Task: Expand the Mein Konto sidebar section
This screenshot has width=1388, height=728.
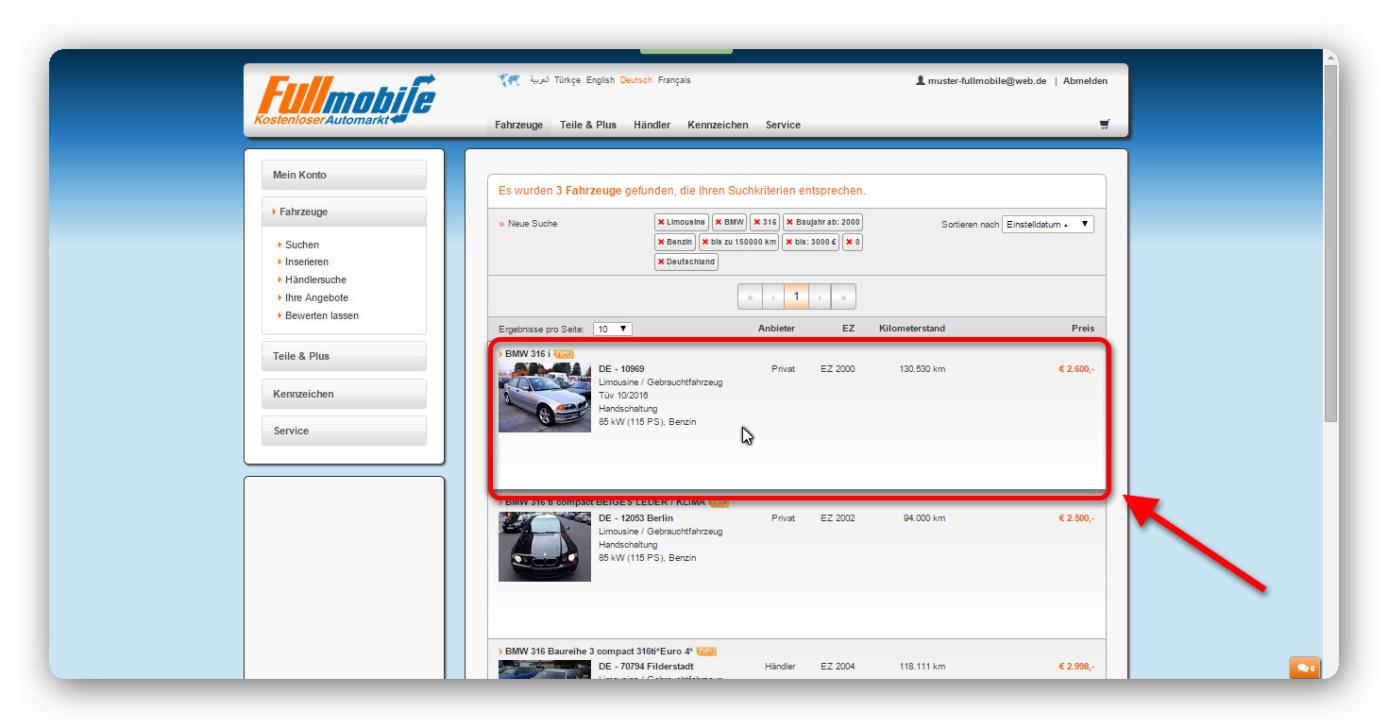Action: 344,175
